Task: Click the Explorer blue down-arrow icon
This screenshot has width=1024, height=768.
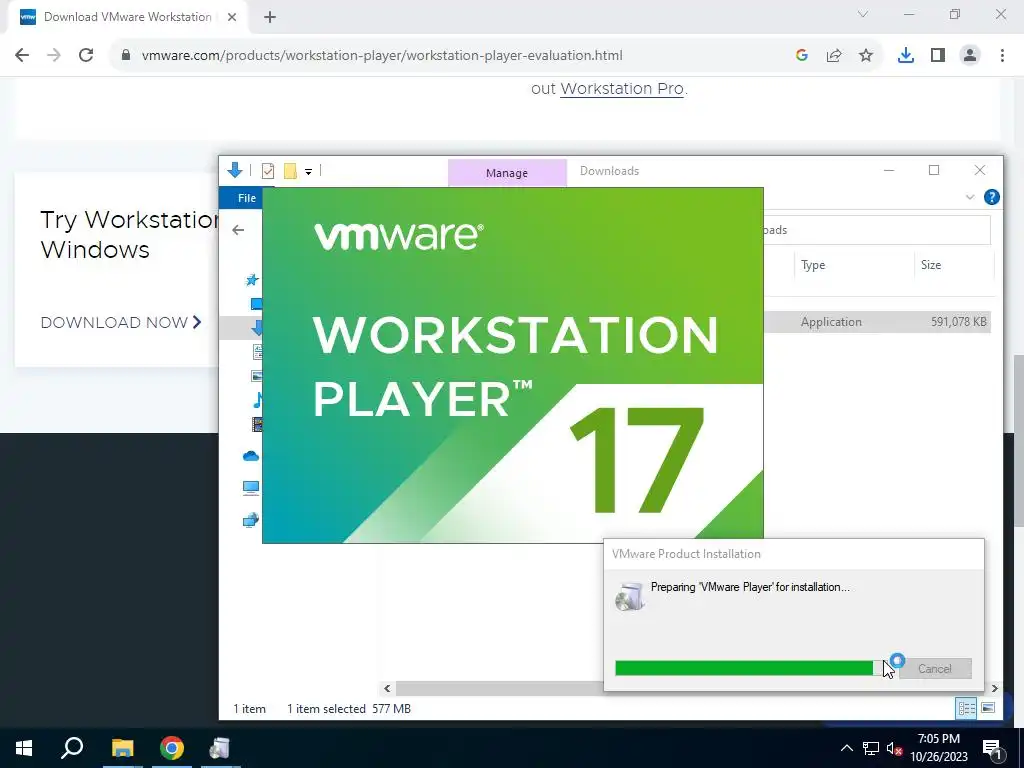Action: tap(235, 170)
